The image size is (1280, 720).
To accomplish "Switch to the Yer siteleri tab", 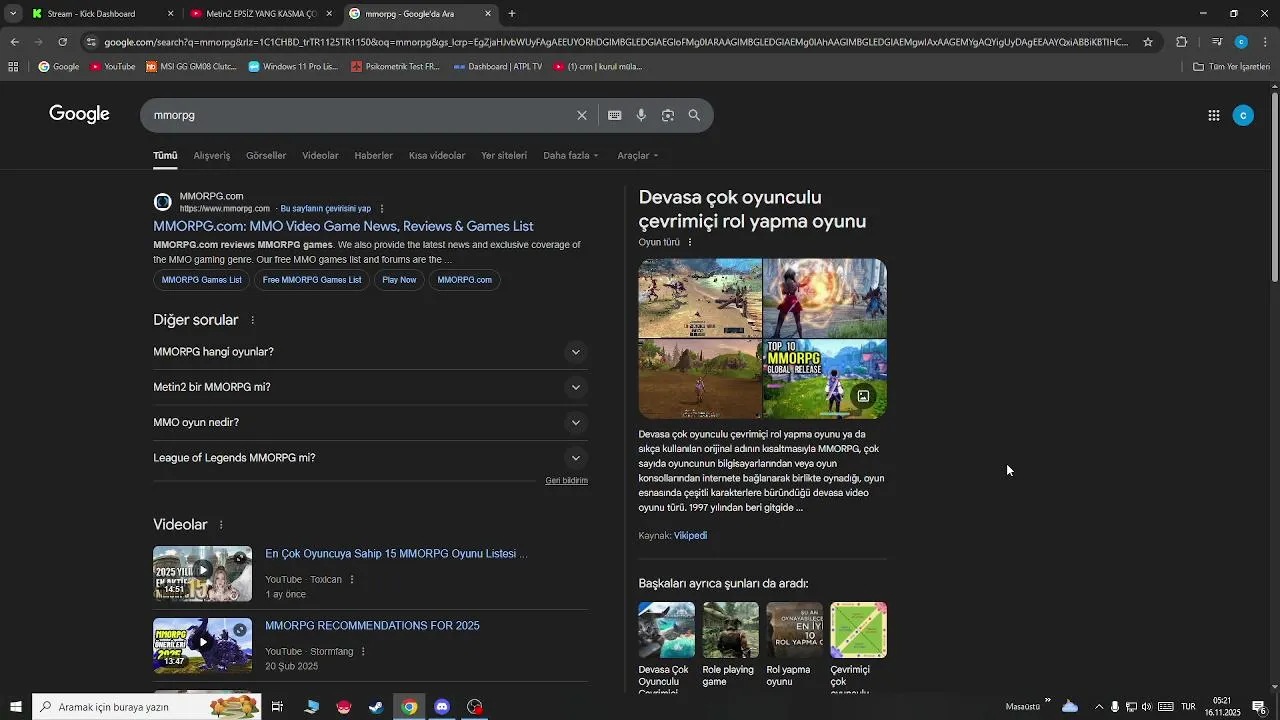I will 504,155.
